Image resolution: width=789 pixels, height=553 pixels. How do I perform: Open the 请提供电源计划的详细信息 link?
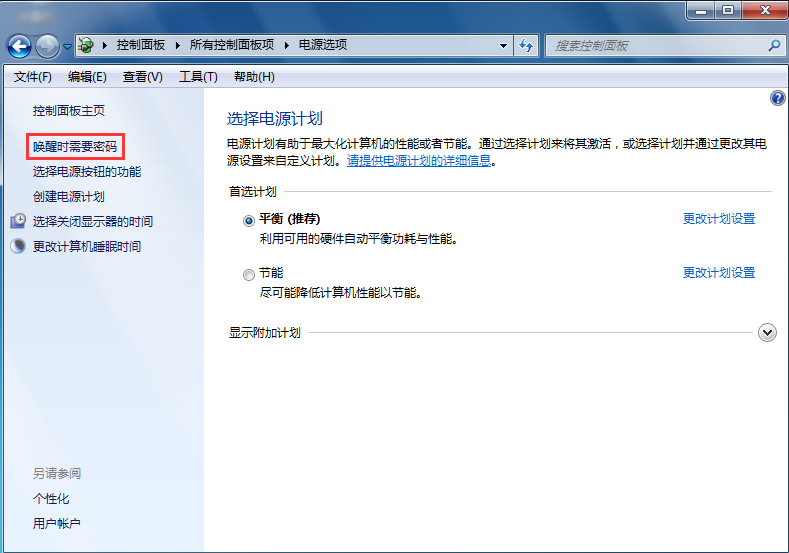418,161
